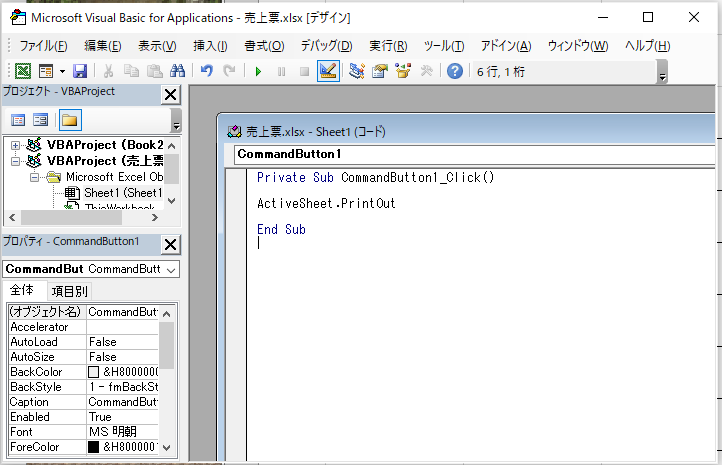Click the Cut scissors icon
The height and width of the screenshot is (465, 722).
pyautogui.click(x=109, y=71)
